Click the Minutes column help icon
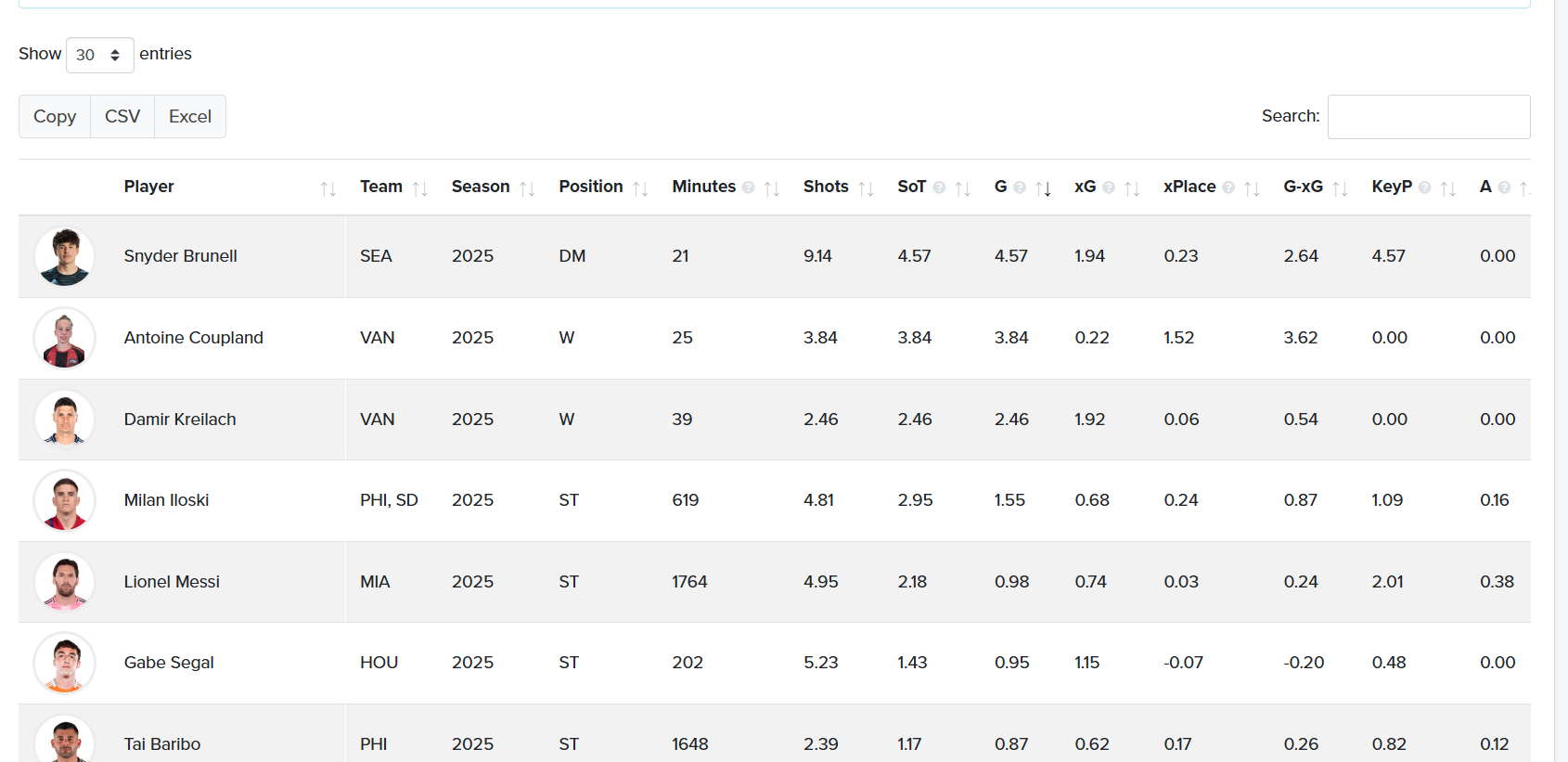1568x762 pixels. (x=749, y=187)
